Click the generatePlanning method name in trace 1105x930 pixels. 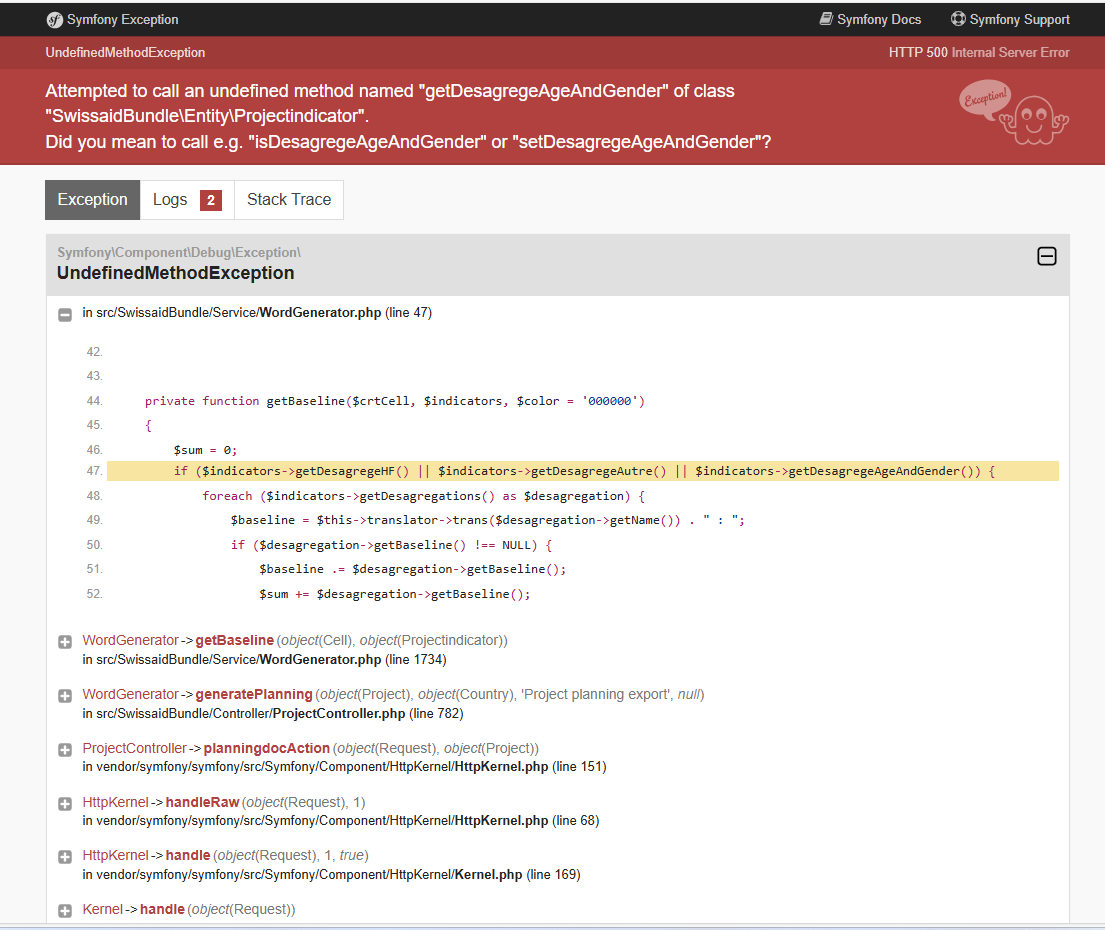[254, 695]
